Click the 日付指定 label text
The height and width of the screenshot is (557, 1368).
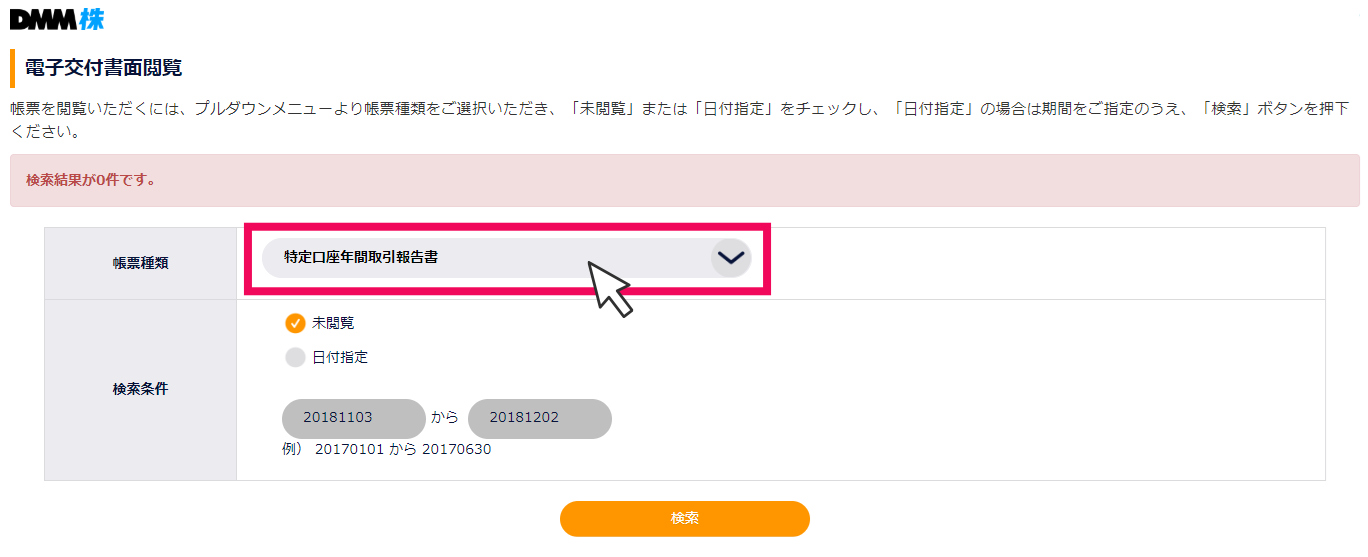coord(340,357)
